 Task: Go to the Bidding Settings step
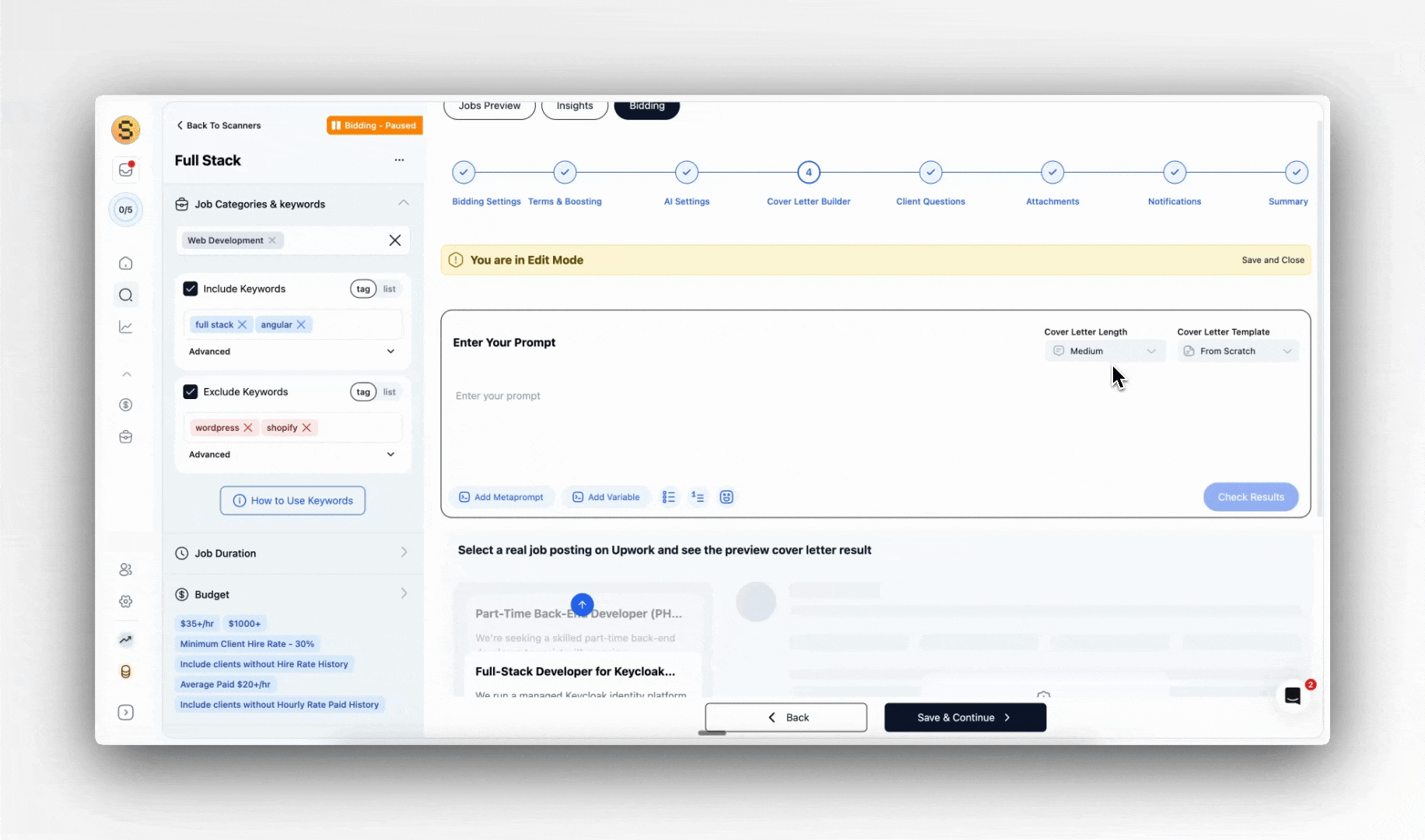click(x=464, y=172)
